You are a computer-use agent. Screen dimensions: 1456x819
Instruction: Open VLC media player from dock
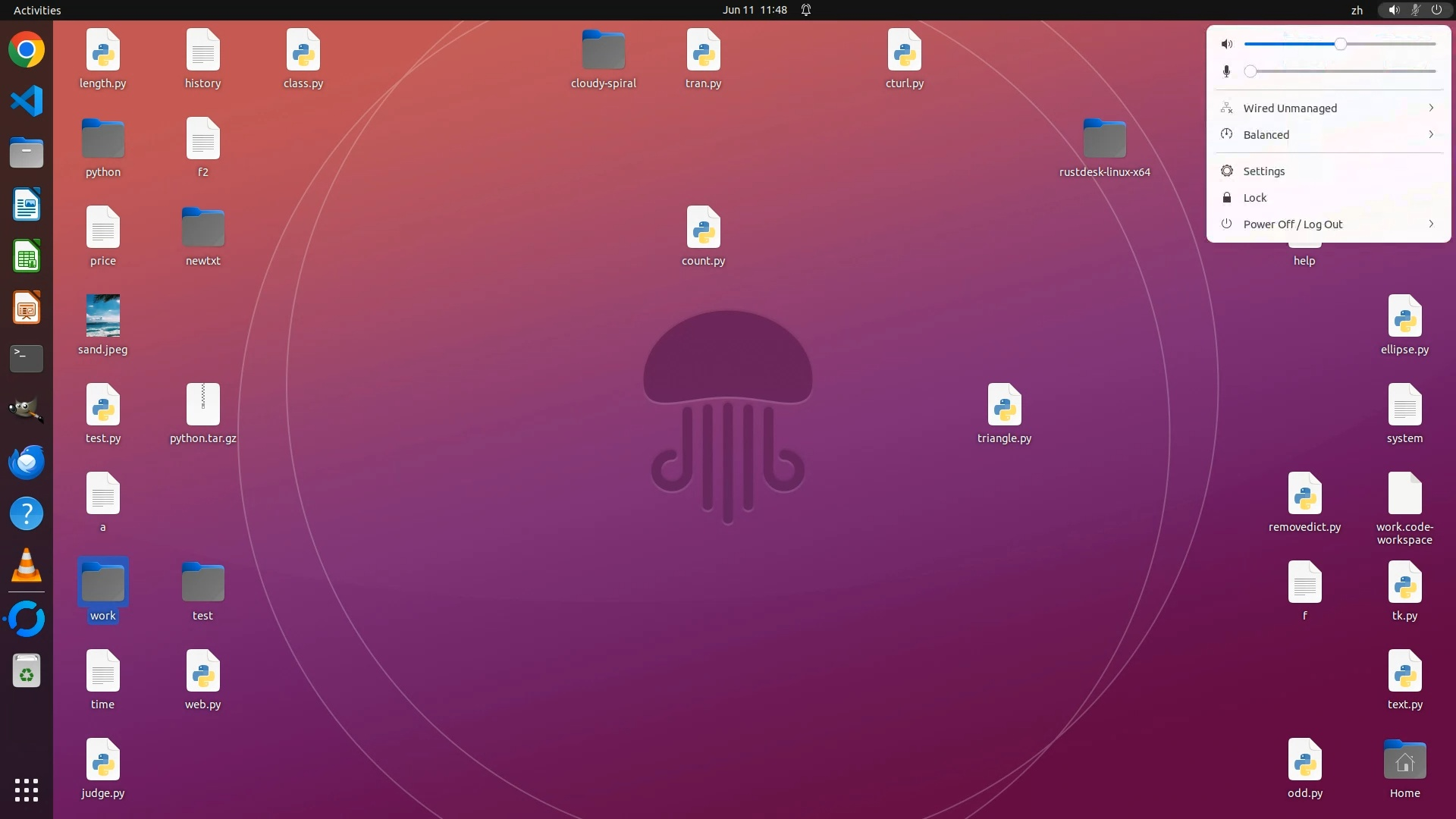click(27, 565)
